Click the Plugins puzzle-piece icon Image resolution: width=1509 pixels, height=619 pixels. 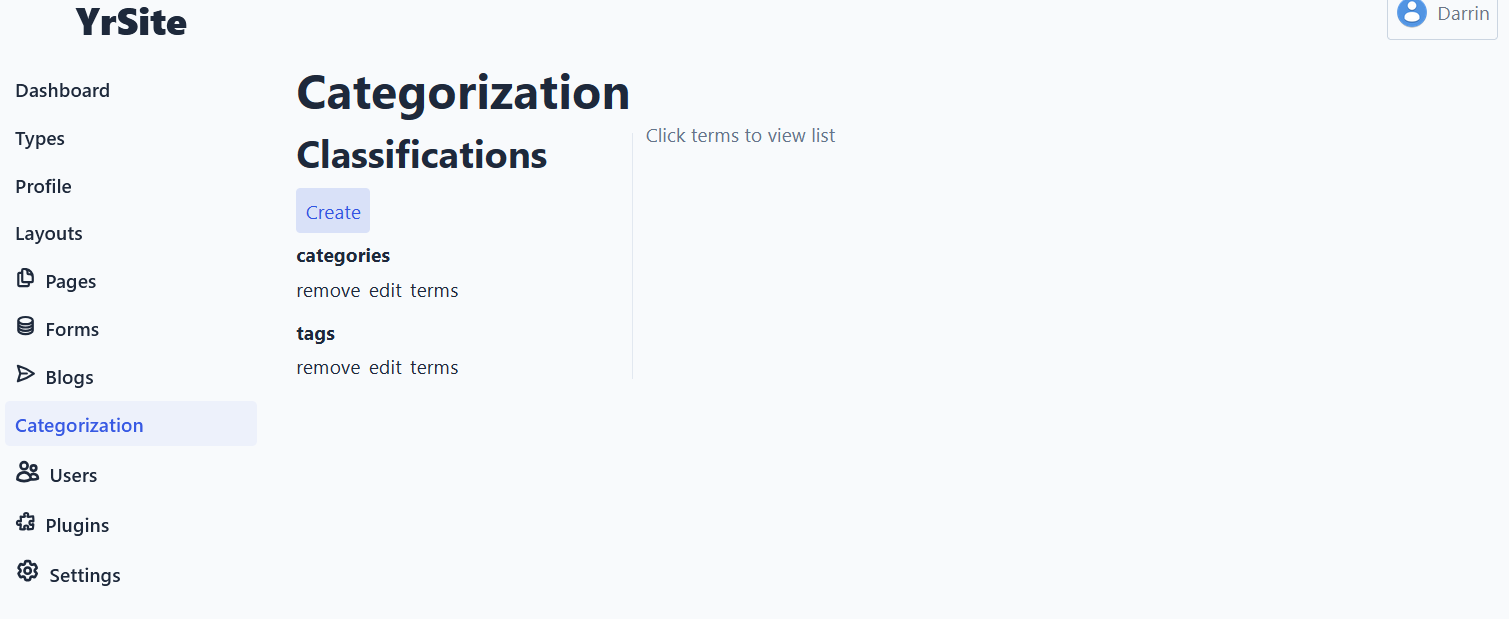coord(26,523)
